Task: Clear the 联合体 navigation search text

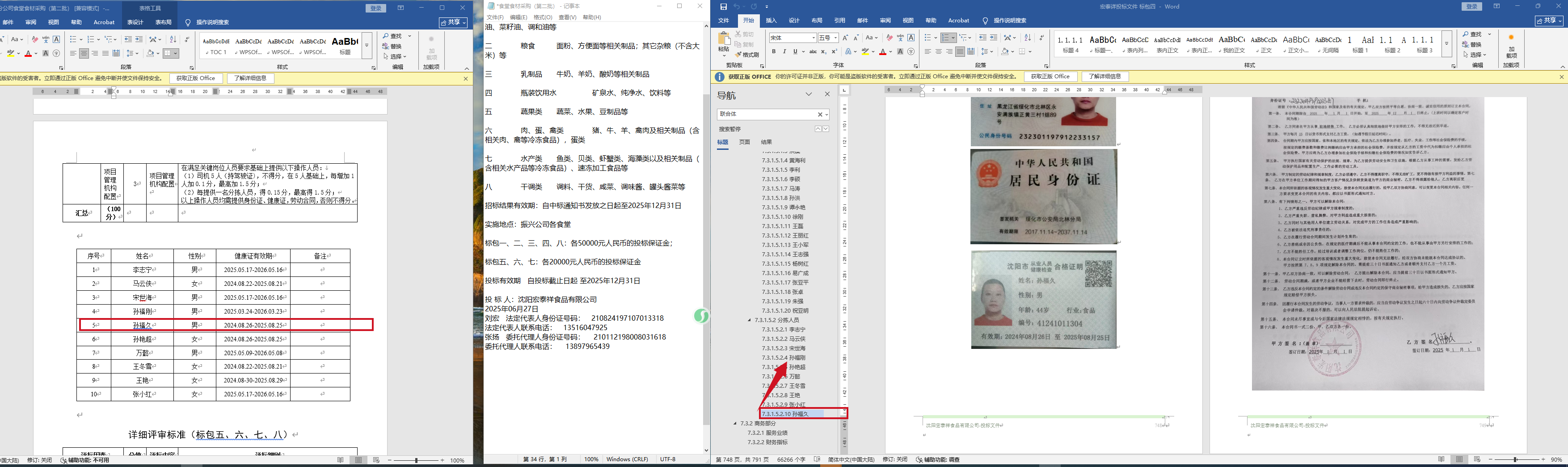Action: [x=820, y=115]
